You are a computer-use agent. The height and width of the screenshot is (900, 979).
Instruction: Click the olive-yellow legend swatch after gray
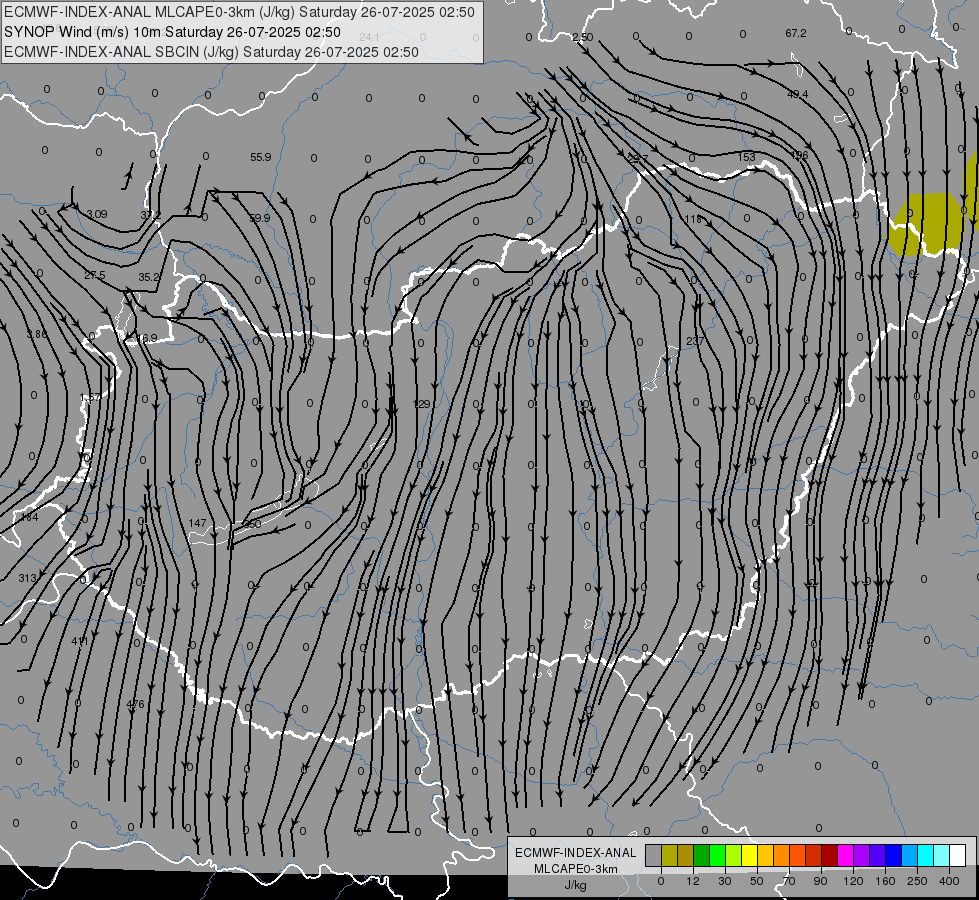pyautogui.click(x=669, y=855)
